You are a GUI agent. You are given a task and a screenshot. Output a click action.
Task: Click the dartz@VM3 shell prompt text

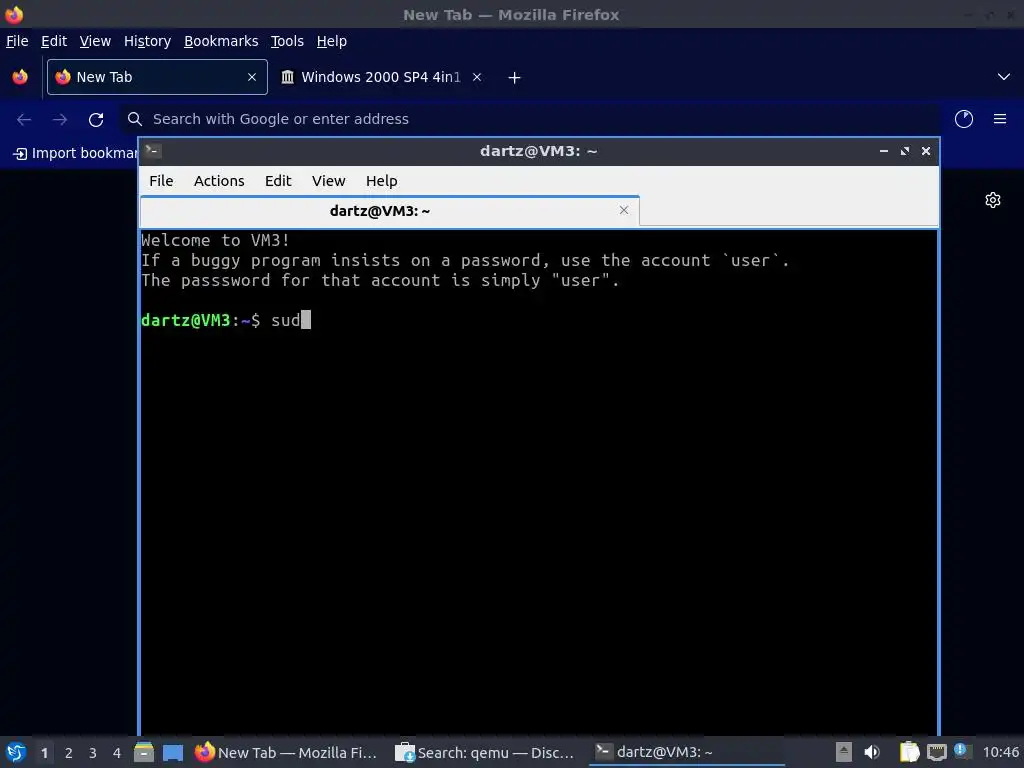pos(200,320)
